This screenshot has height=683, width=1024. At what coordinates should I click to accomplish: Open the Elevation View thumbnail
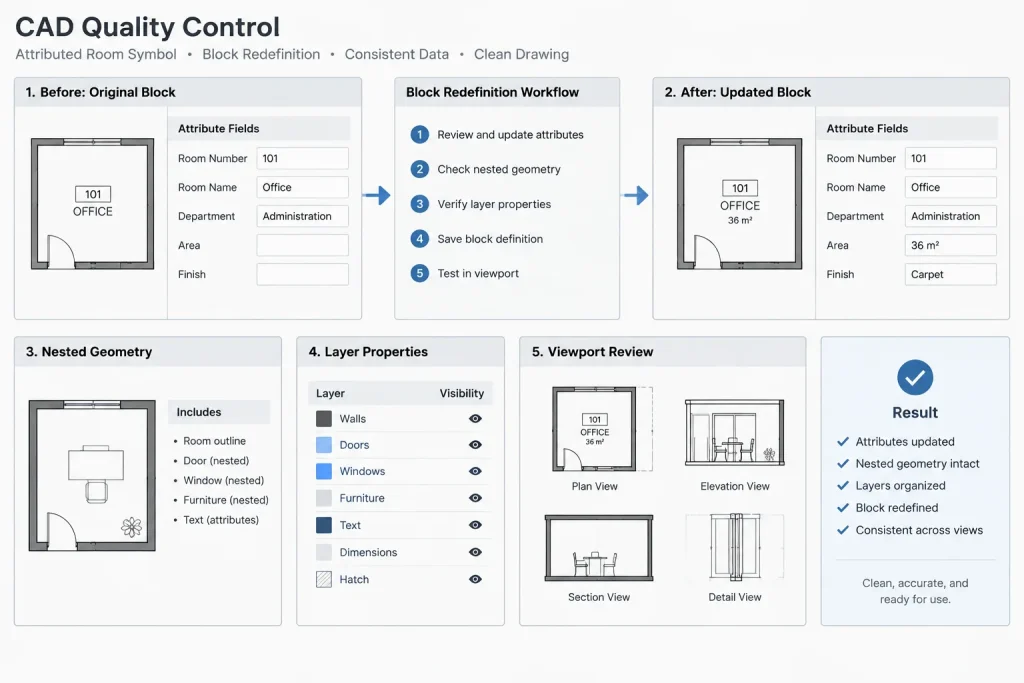[735, 432]
